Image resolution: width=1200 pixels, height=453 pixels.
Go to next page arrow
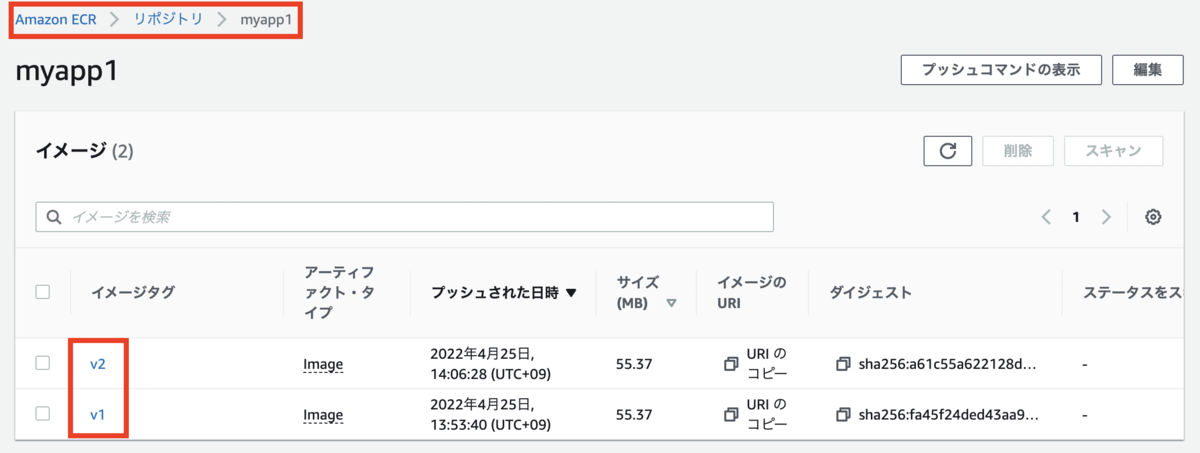pyautogui.click(x=1106, y=217)
